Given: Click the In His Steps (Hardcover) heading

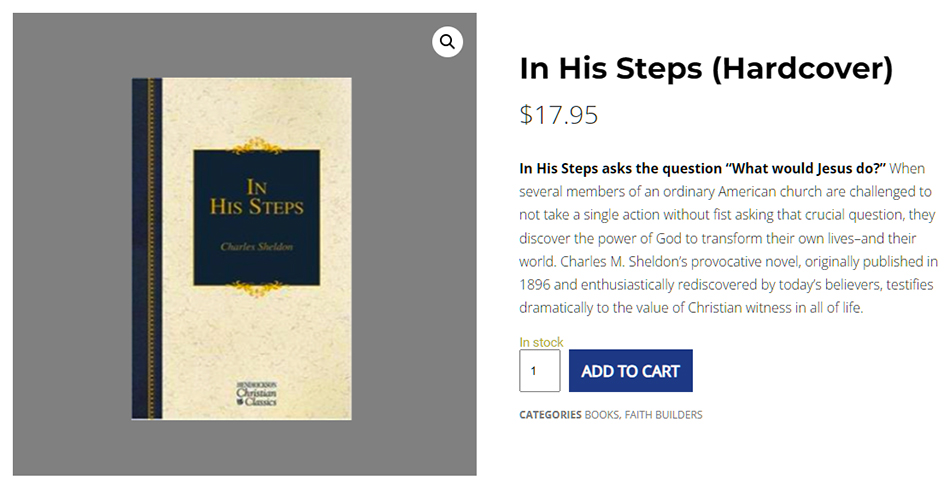Looking at the screenshot, I should click(x=706, y=69).
